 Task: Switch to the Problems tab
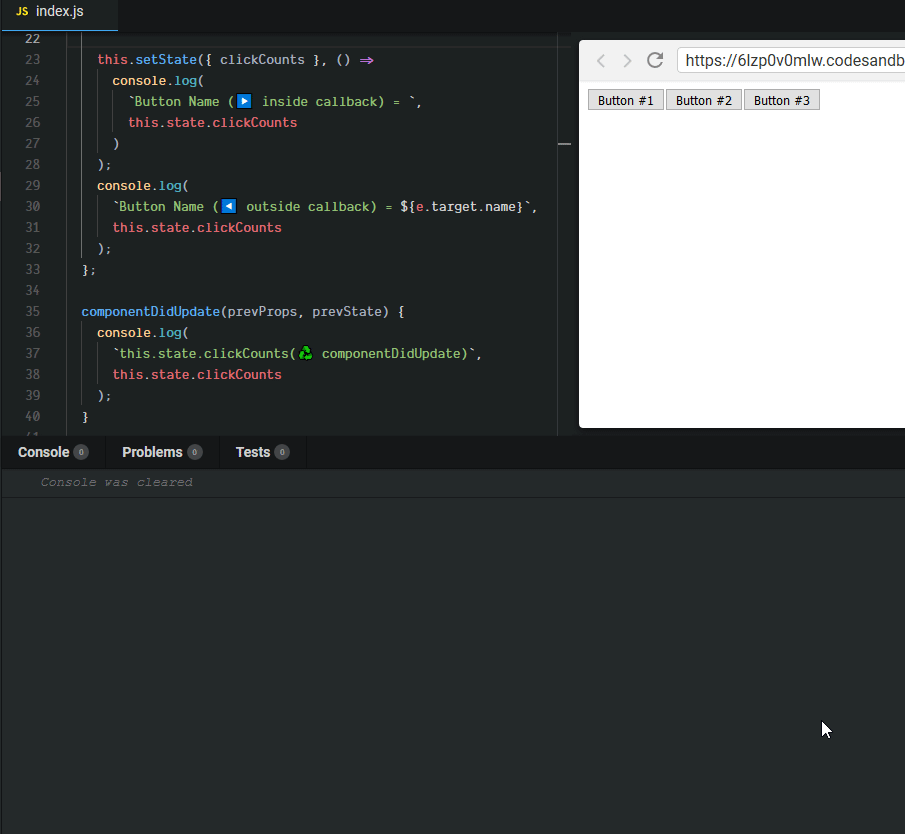tap(152, 452)
